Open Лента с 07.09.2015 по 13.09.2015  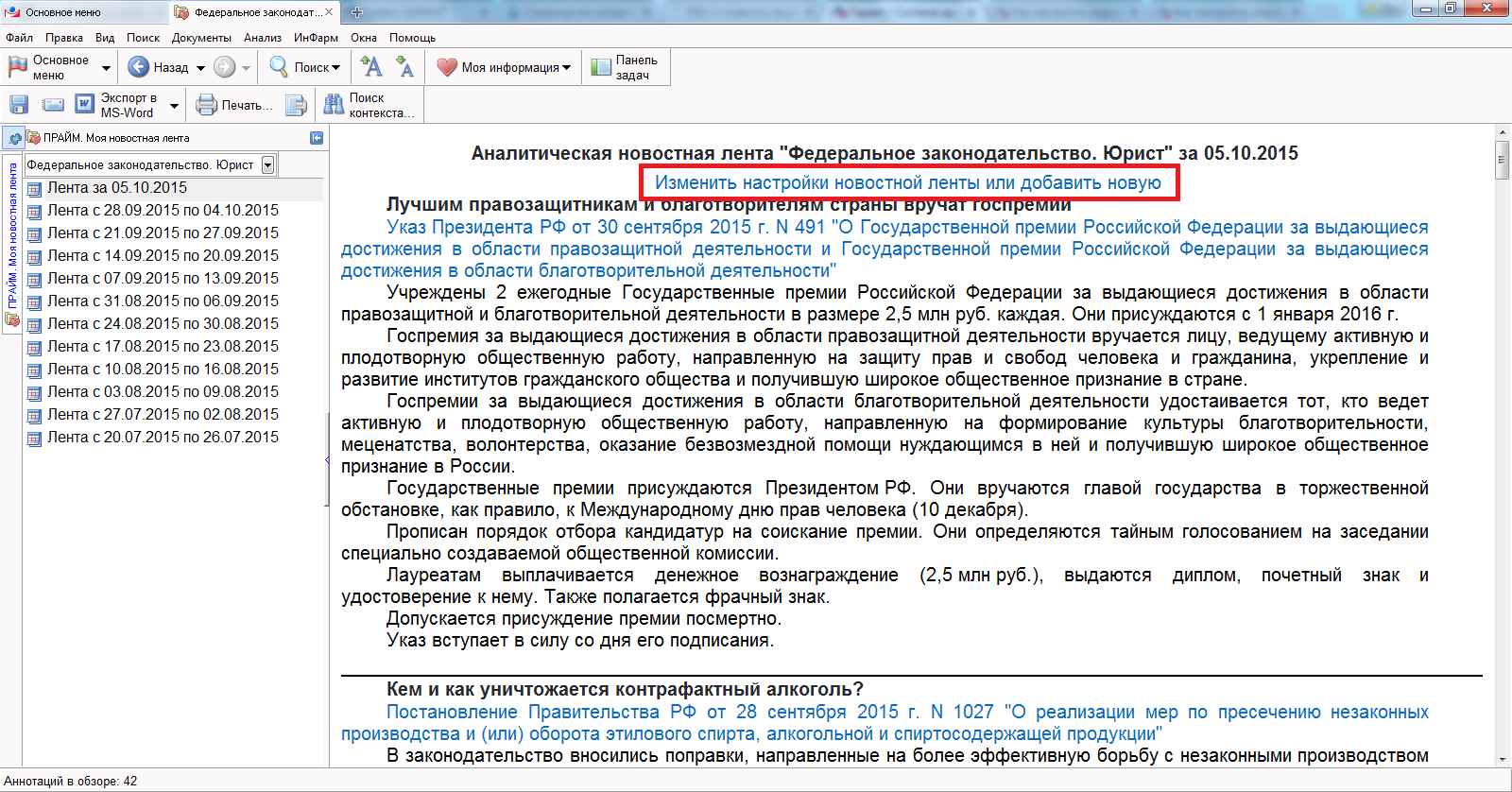(163, 279)
